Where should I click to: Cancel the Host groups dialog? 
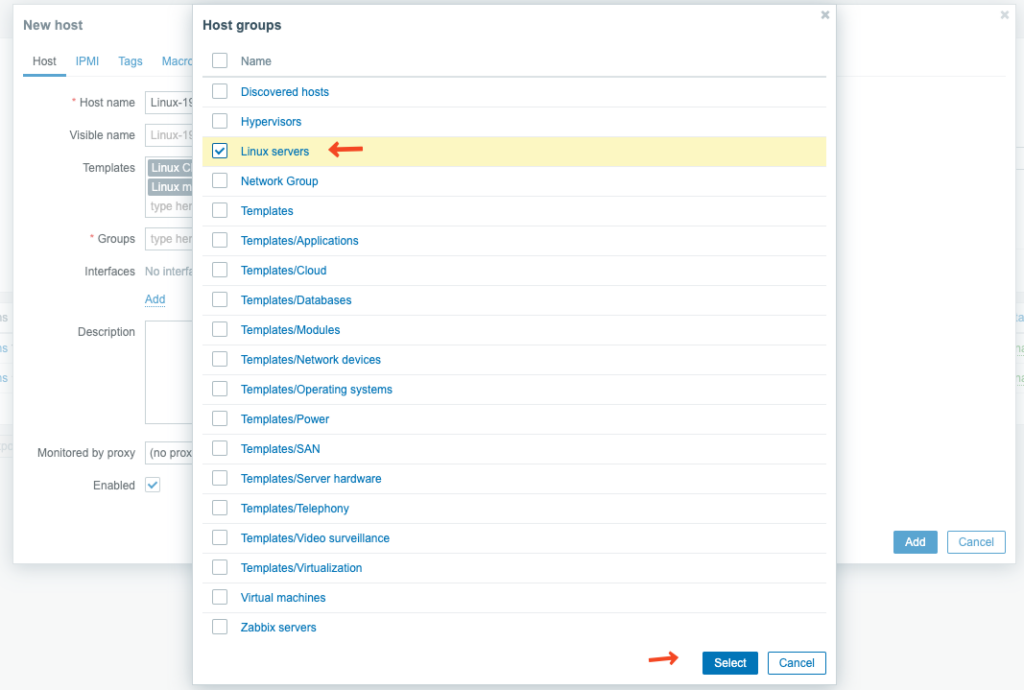click(796, 663)
